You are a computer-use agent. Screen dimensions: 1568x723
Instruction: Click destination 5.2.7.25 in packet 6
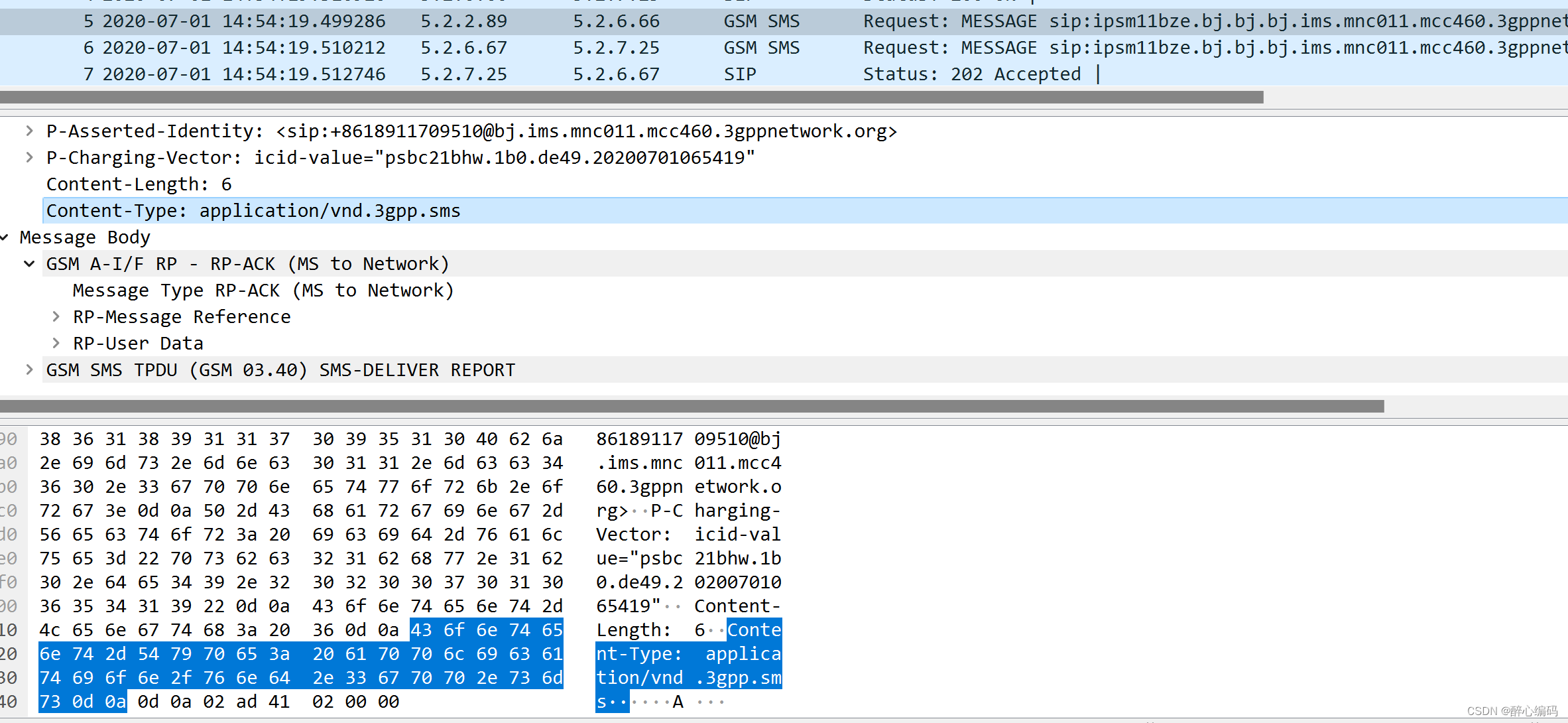click(616, 48)
